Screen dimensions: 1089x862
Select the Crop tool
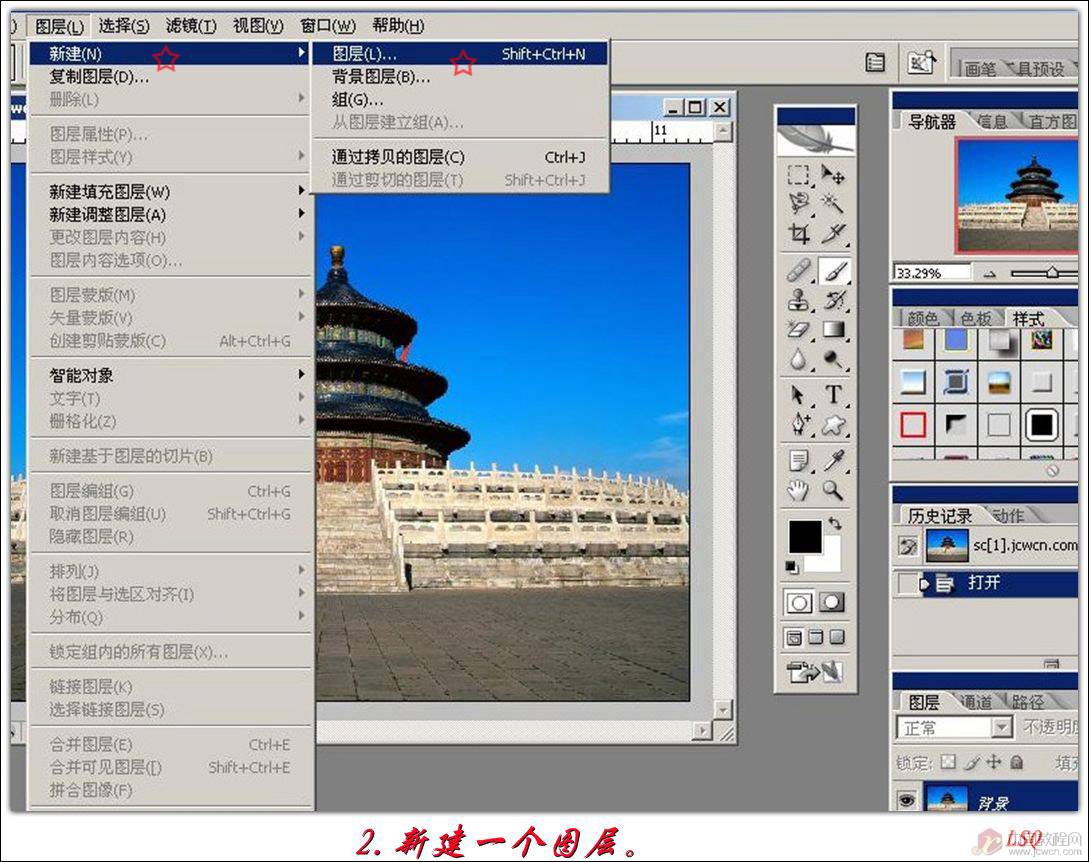(798, 234)
